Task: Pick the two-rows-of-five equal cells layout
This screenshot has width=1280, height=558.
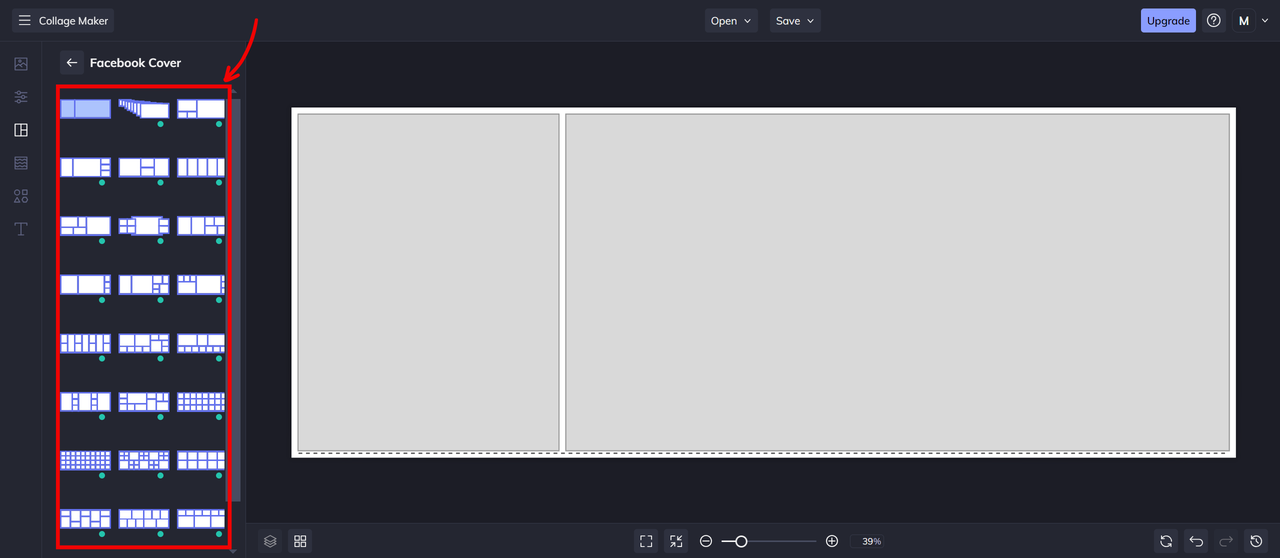Action: 202,460
